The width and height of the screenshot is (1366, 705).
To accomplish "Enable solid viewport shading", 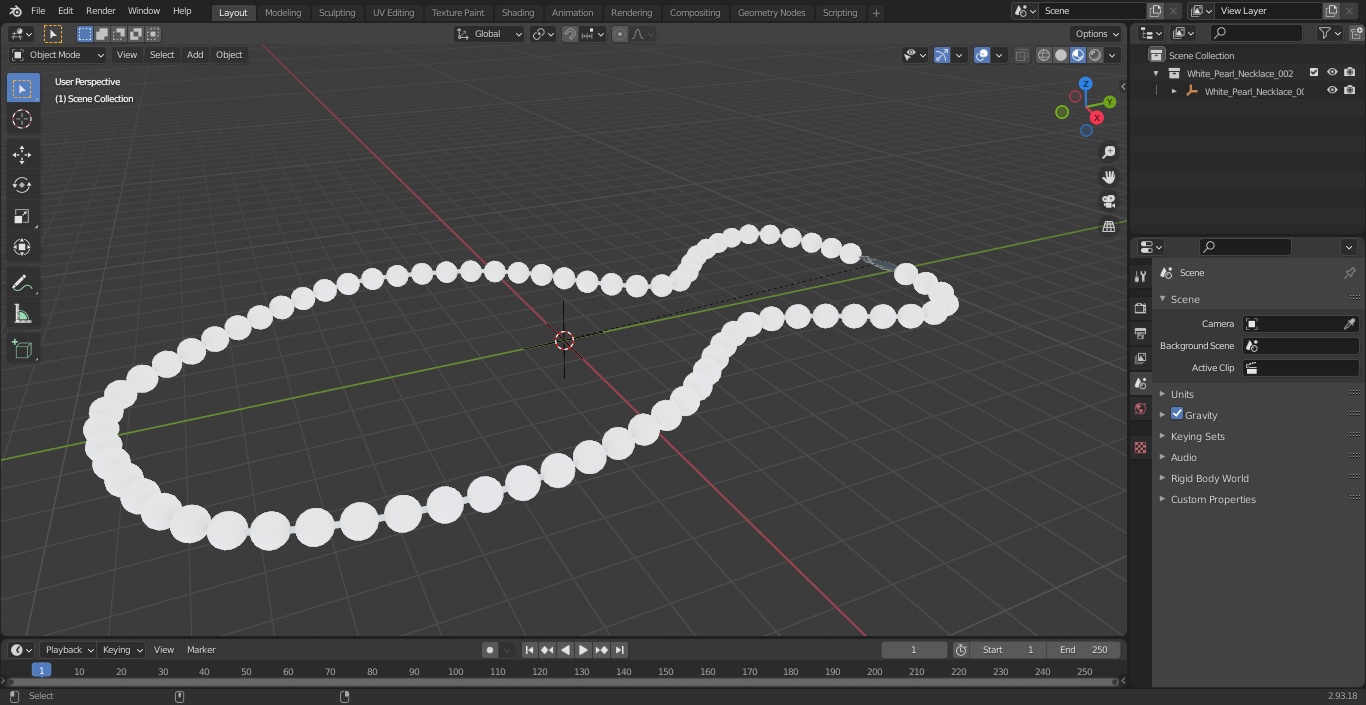I will coord(1061,55).
